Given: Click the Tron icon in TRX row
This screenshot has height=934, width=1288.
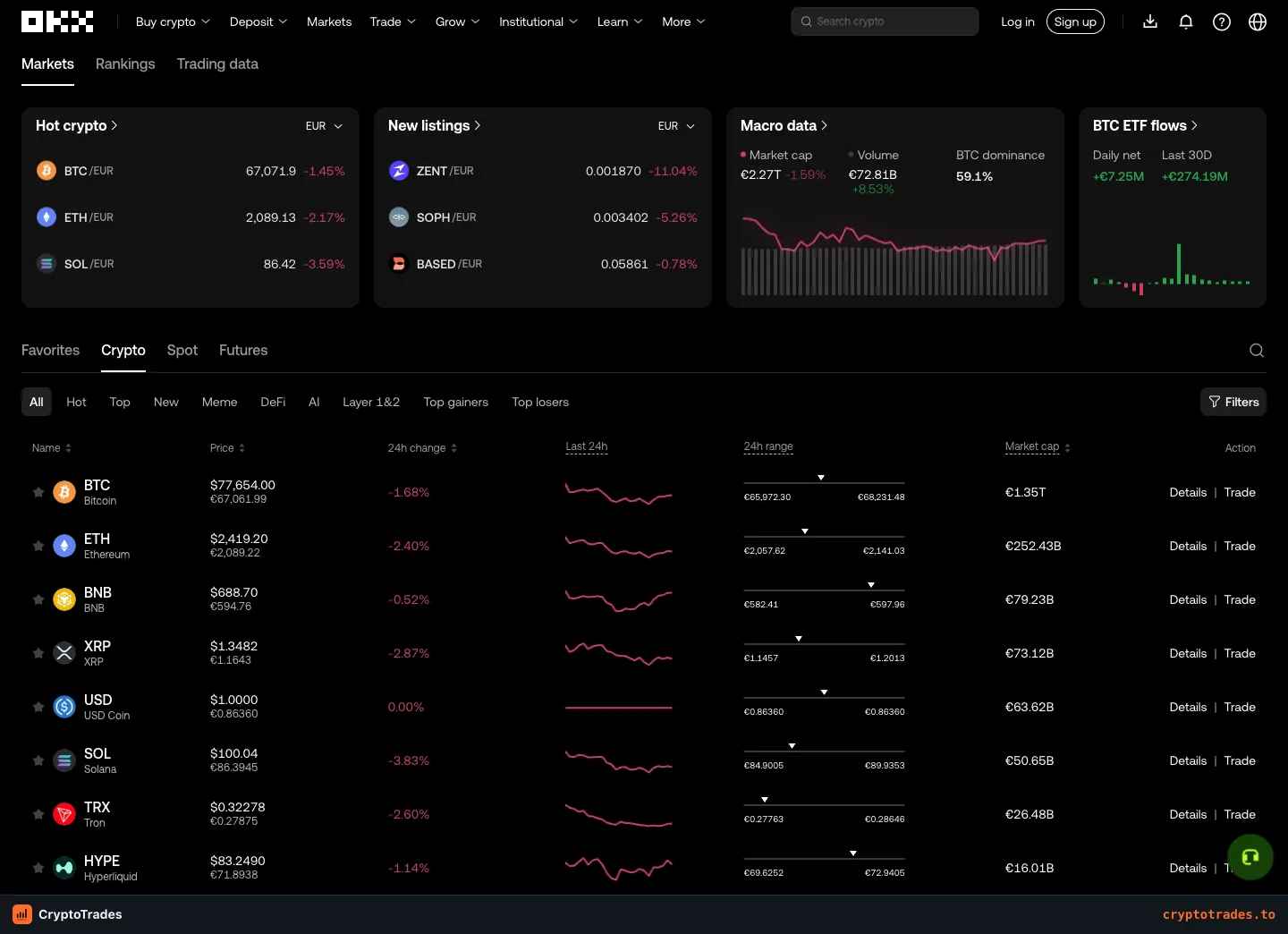Looking at the screenshot, I should (64, 814).
